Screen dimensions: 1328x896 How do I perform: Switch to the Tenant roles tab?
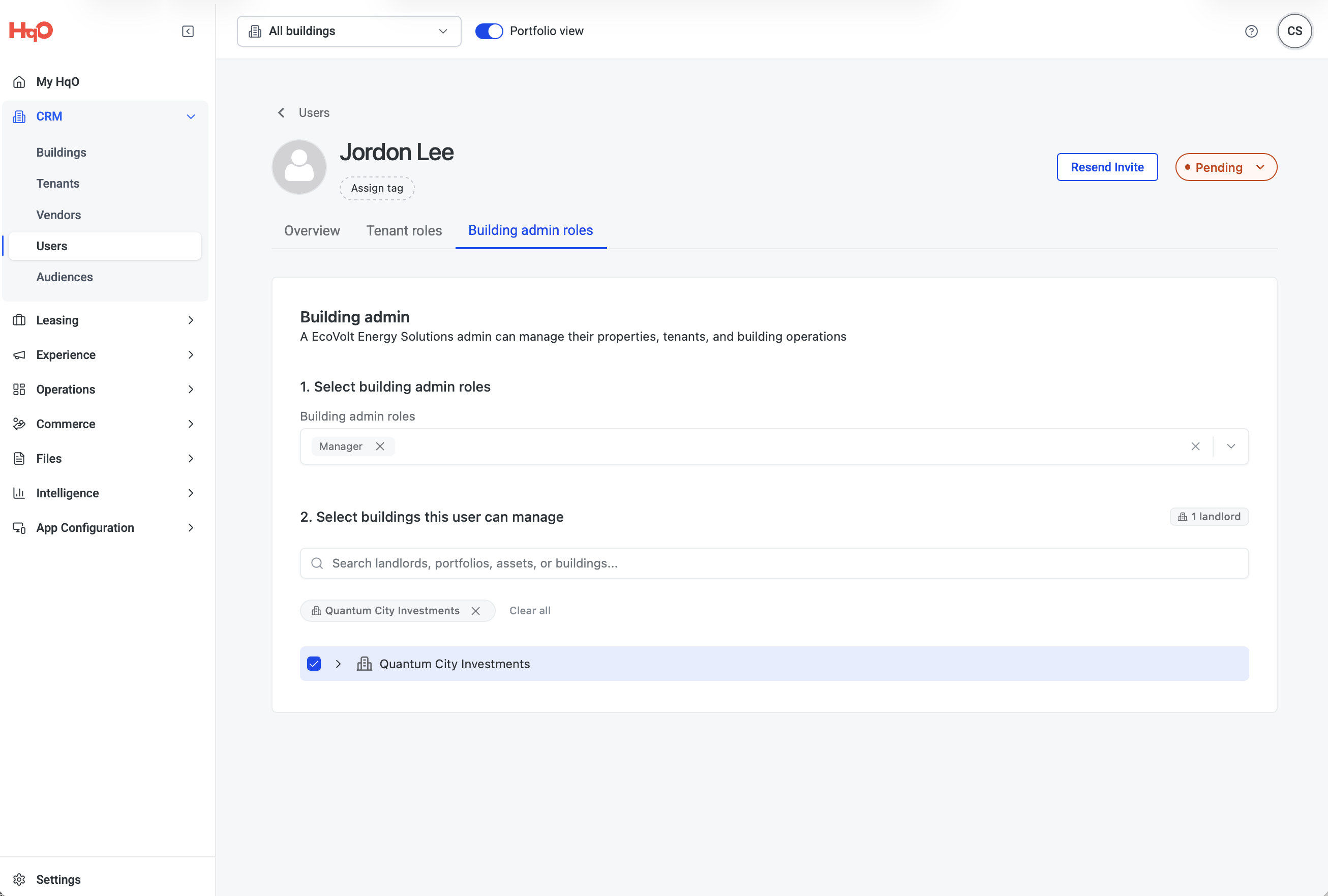(x=404, y=230)
